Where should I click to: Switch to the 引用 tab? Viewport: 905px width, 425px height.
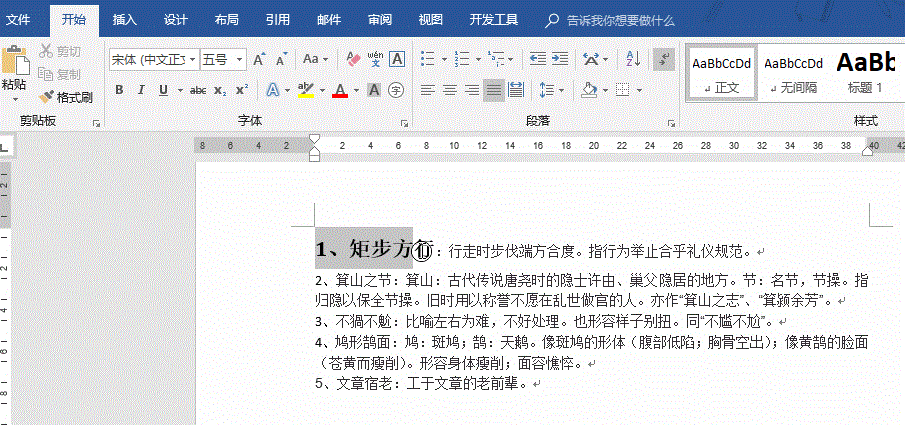point(278,20)
